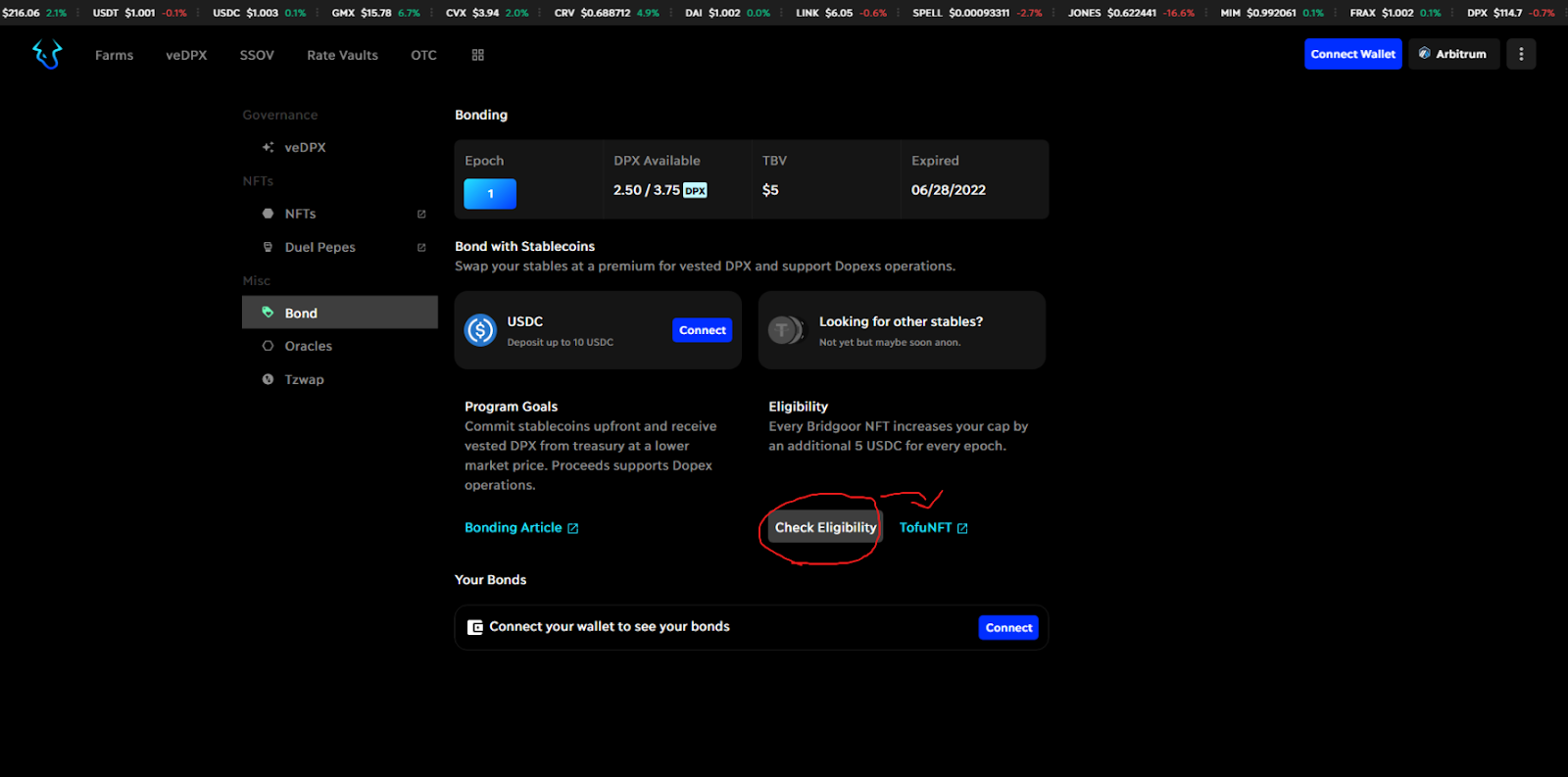This screenshot has height=777, width=1568.
Task: Click the Oracles circle icon in the sidebar
Action: tap(268, 346)
